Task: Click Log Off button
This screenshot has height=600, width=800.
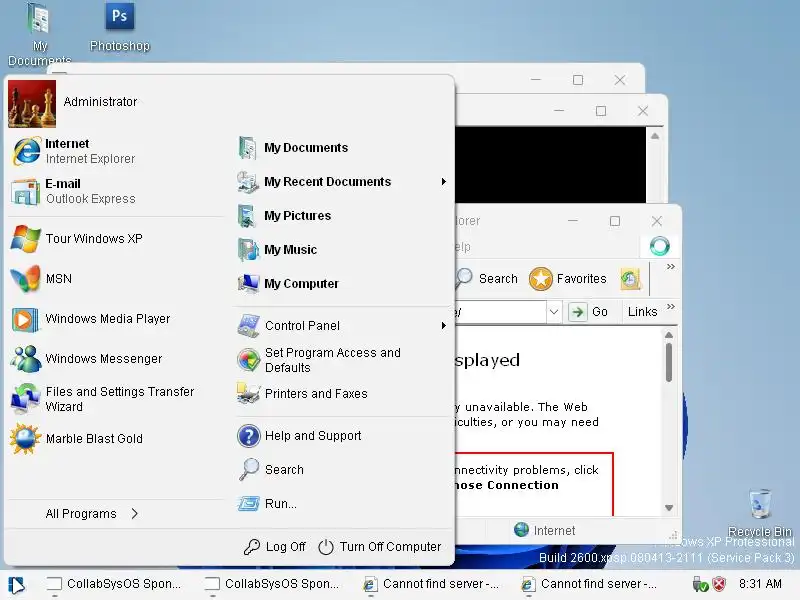Action: pos(274,547)
